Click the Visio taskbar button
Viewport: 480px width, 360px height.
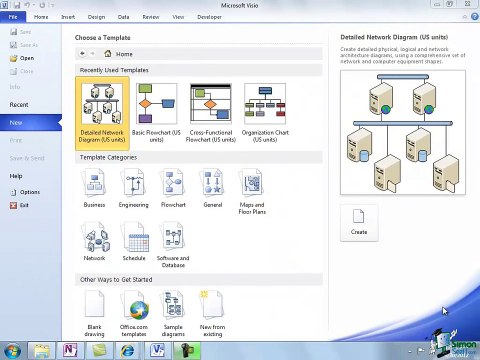coord(157,351)
